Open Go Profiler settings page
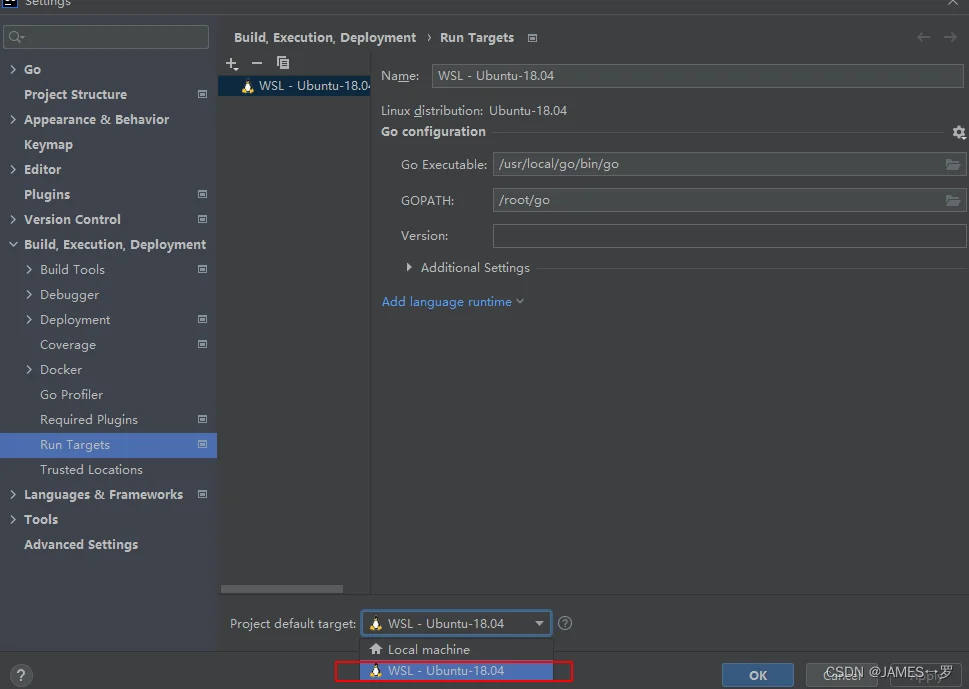This screenshot has height=689, width=969. 72,394
